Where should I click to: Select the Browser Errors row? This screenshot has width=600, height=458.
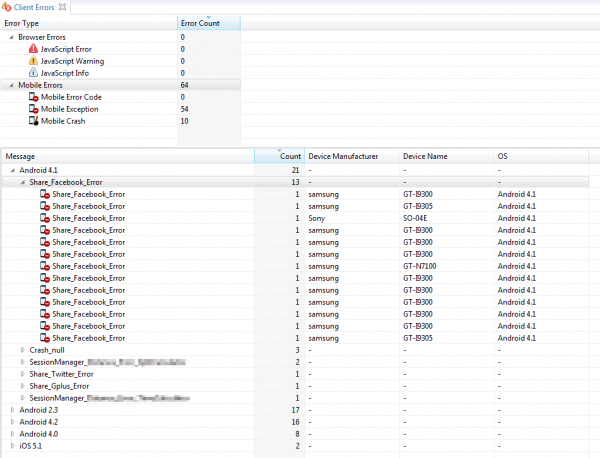[121, 37]
